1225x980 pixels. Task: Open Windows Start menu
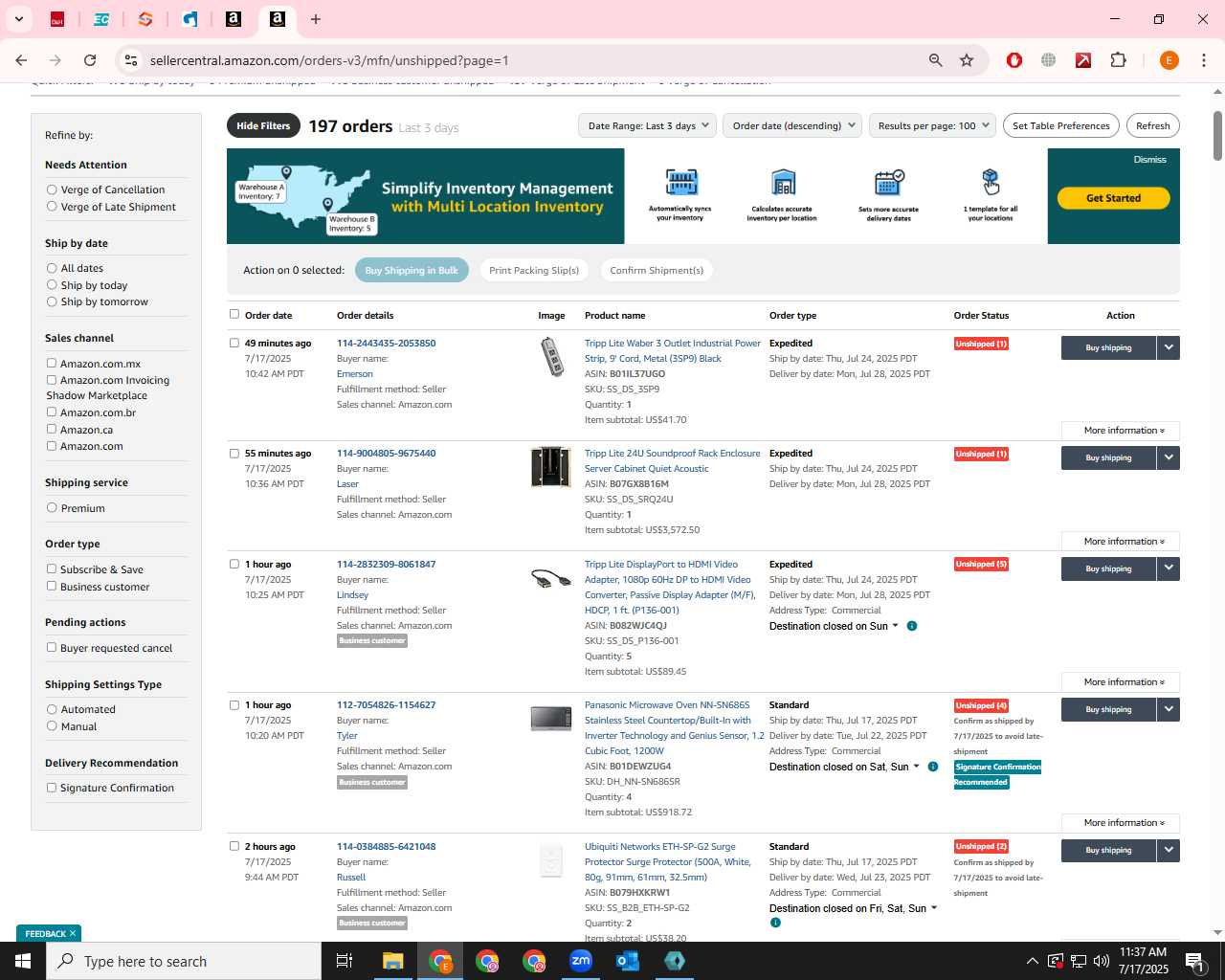pos(23,961)
